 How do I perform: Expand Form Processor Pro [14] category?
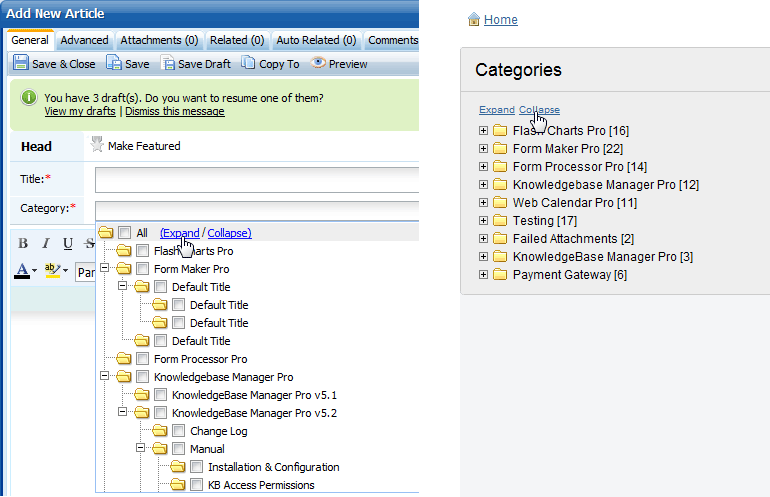click(x=483, y=166)
